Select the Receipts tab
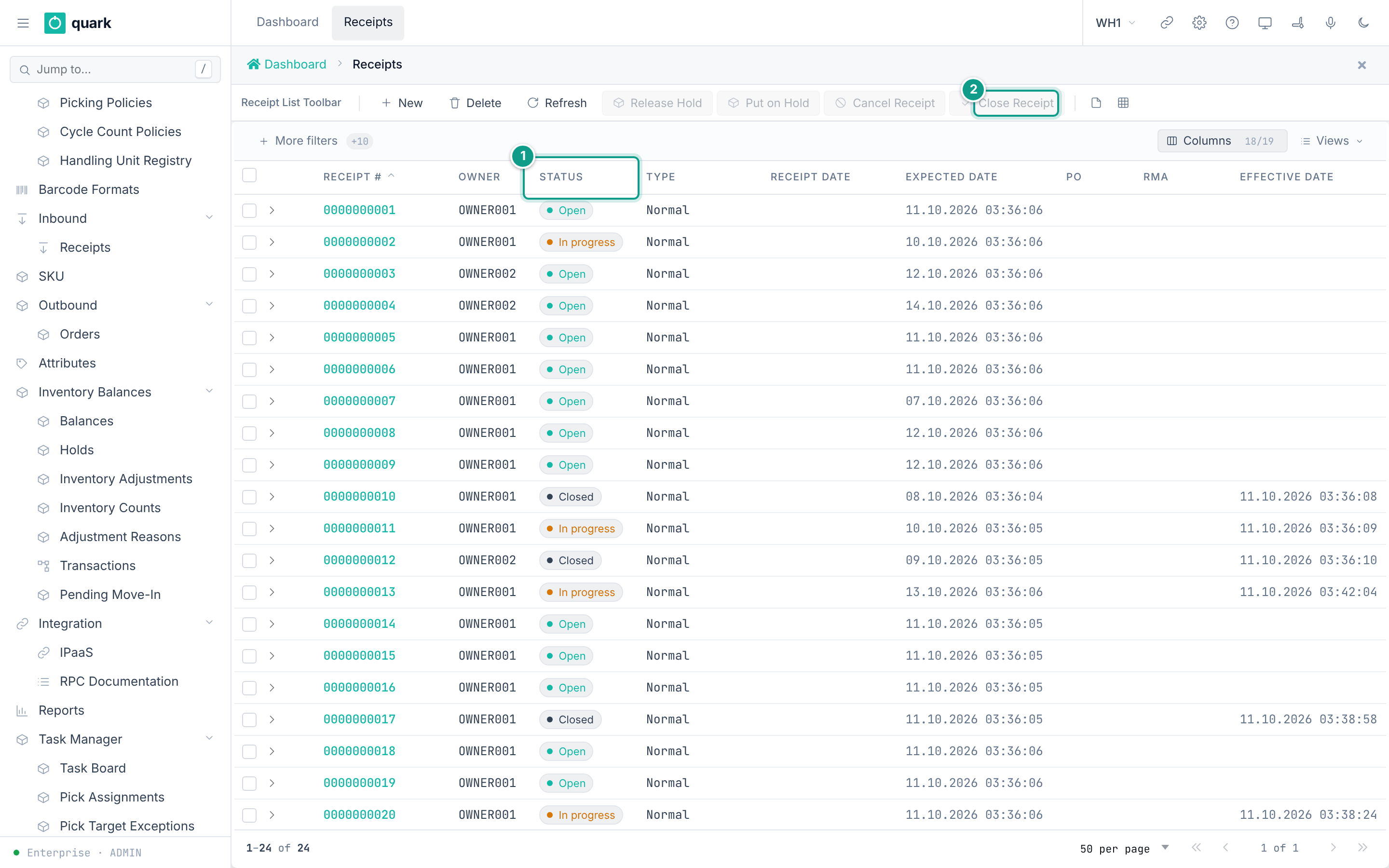 coord(368,22)
